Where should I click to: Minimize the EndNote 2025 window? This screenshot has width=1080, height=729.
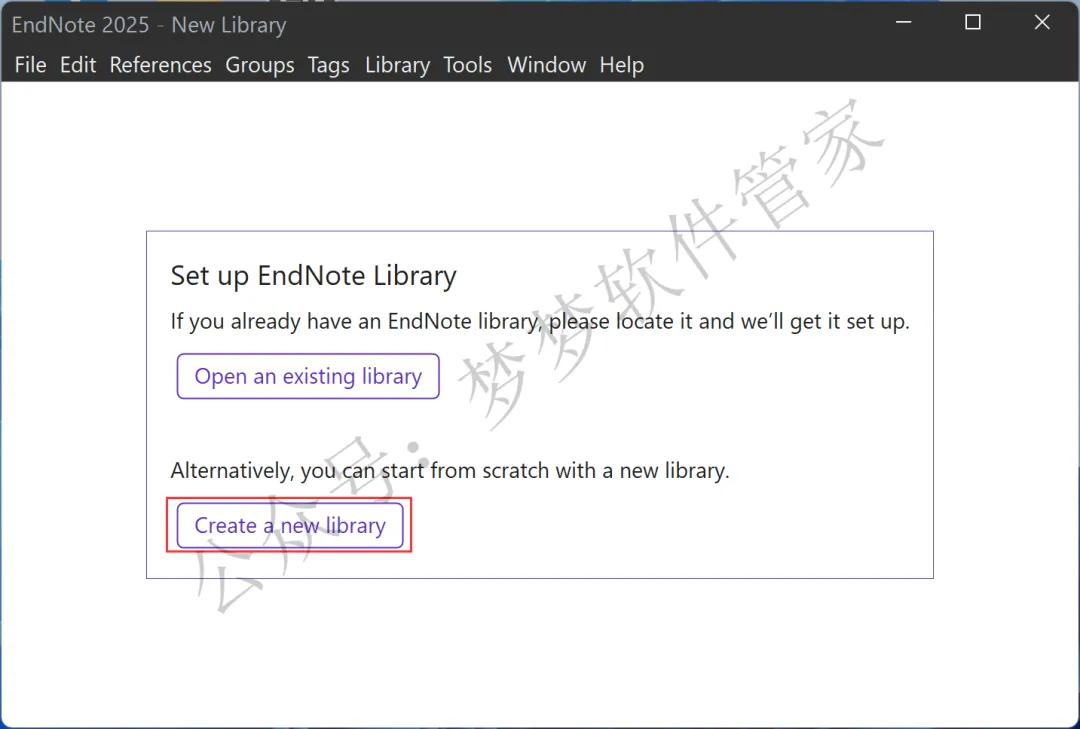[x=904, y=23]
